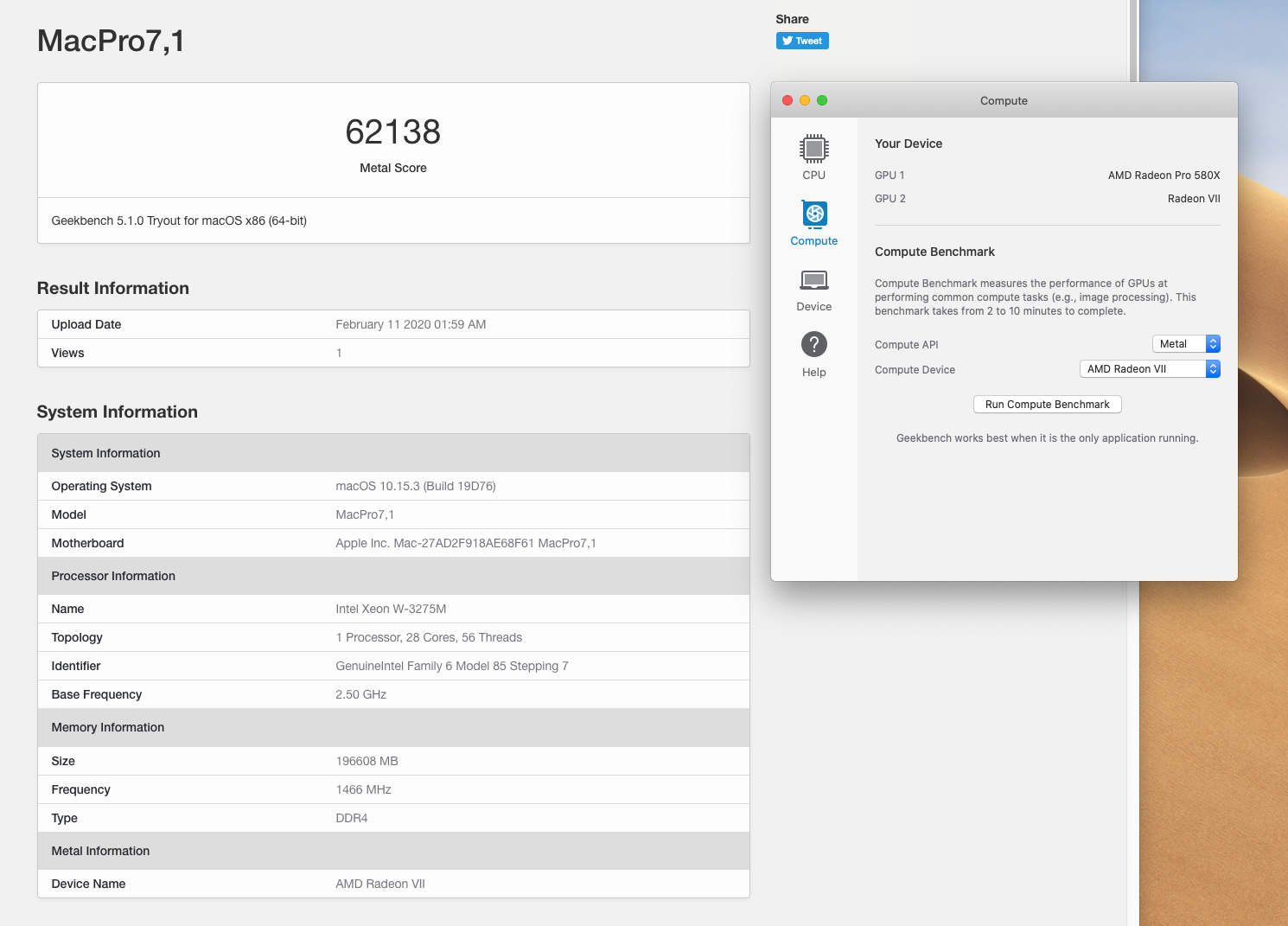Click the Views count value 1
1288x926 pixels.
pos(339,353)
